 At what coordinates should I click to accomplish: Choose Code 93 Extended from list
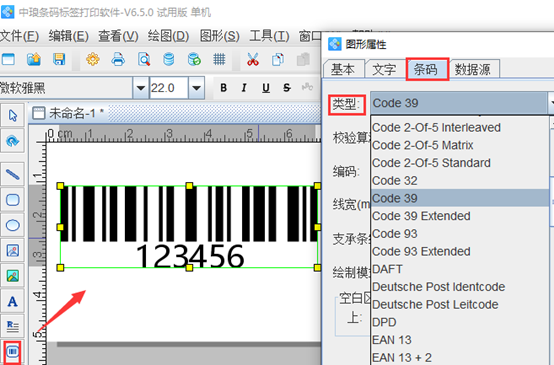(460, 251)
